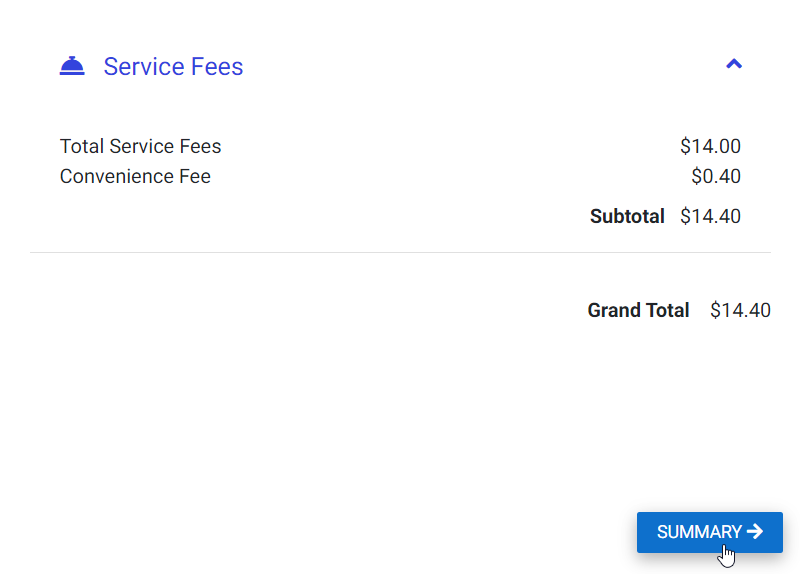Click the Grand Total $14.40 amount
800x574 pixels.
(x=740, y=310)
